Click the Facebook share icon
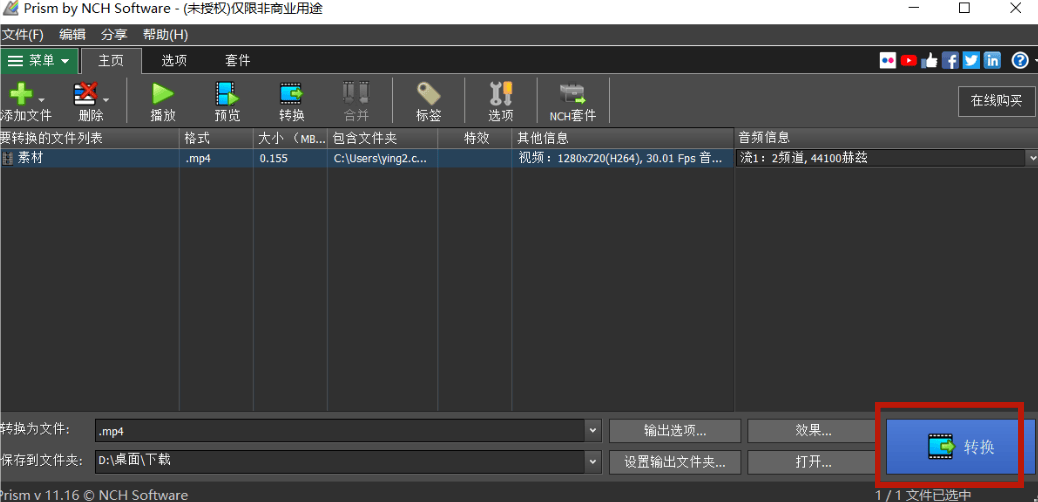This screenshot has height=502, width=1038. pos(950,60)
